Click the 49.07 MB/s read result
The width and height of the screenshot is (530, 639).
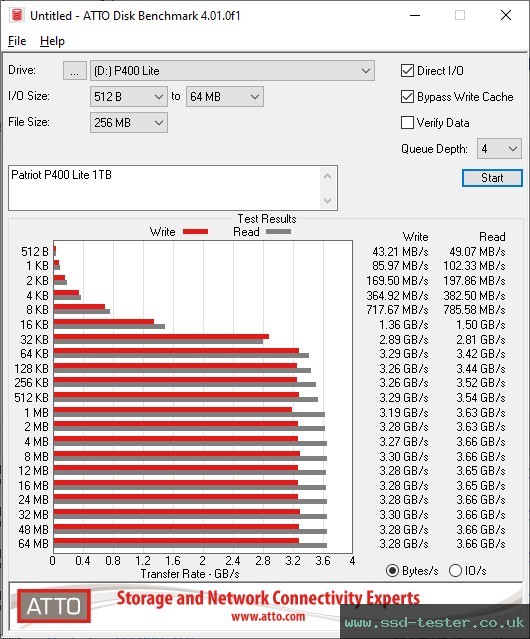click(x=477, y=252)
